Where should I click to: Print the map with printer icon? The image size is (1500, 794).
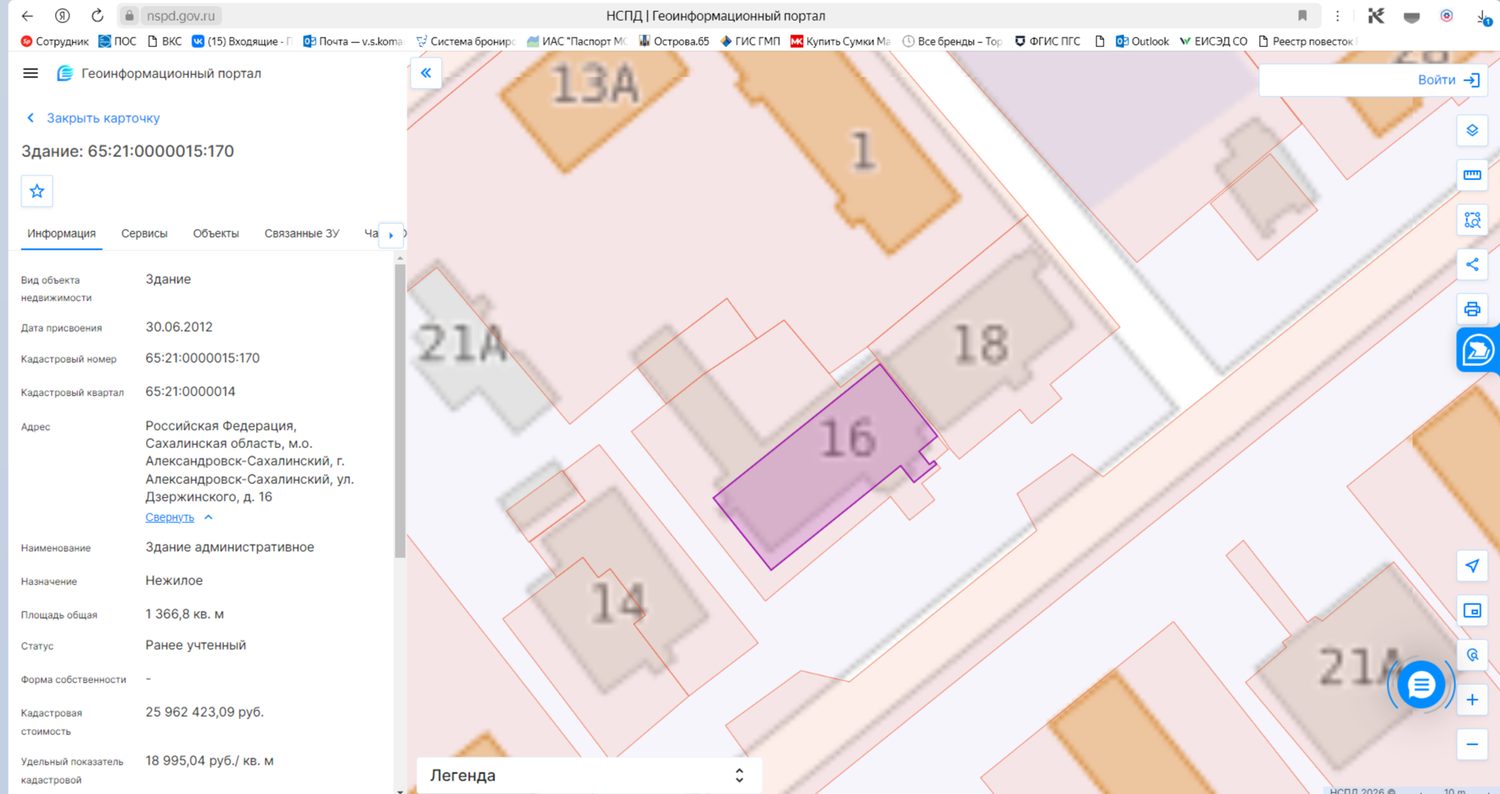click(1472, 308)
